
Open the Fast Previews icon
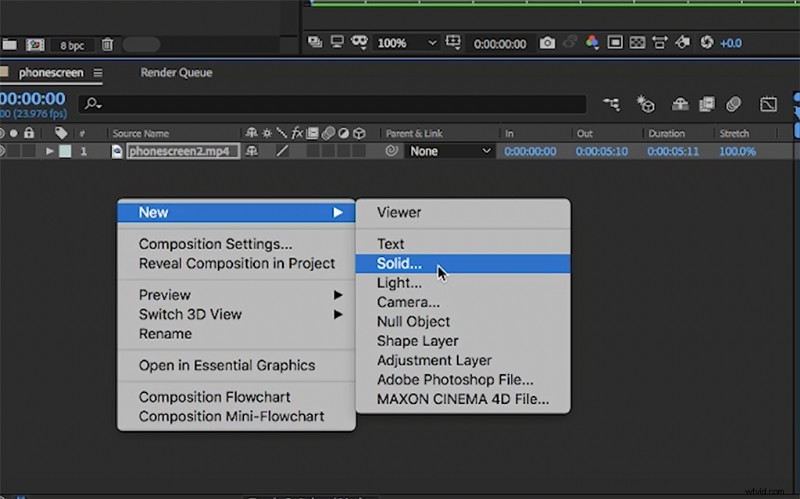pyautogui.click(x=683, y=42)
